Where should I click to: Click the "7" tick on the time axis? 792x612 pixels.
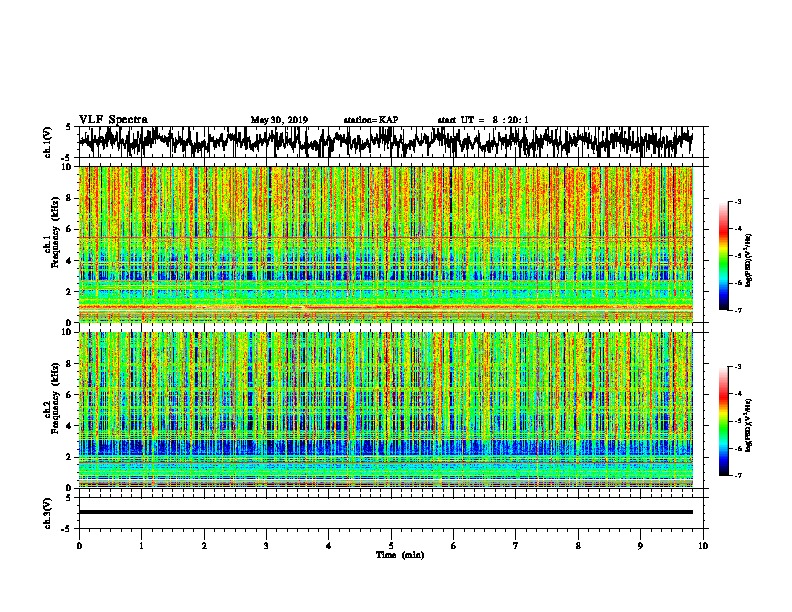516,546
